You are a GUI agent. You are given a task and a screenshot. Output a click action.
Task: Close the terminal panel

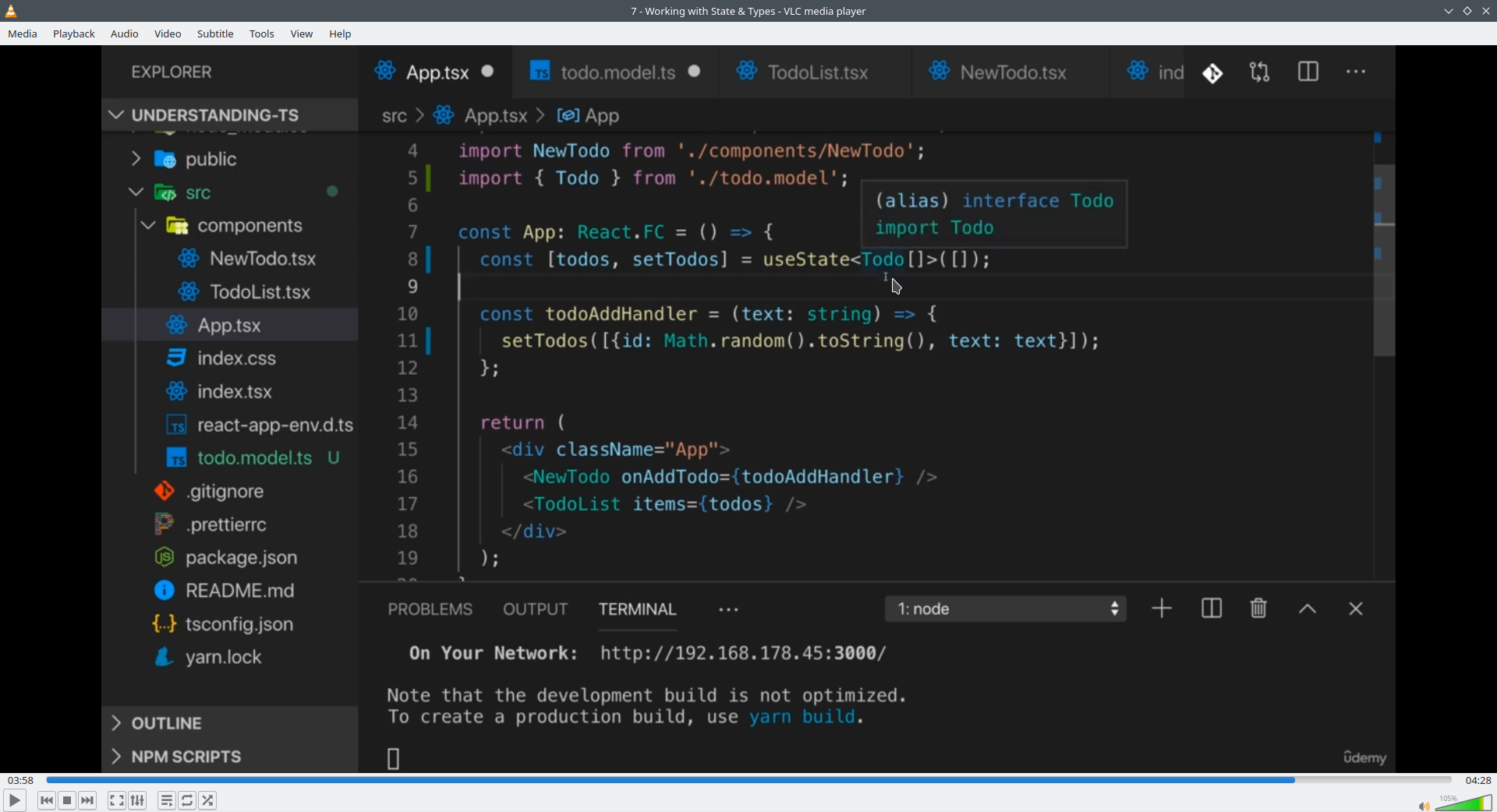[1357, 609]
